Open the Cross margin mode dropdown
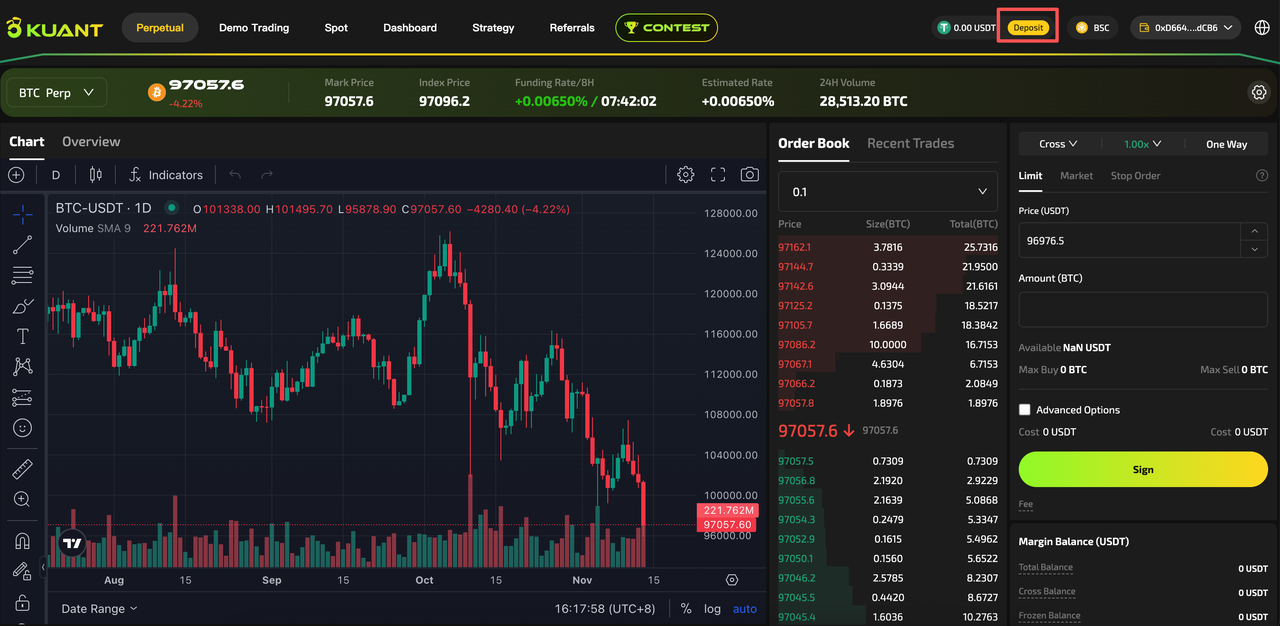Screen dimensions: 1280x626 point(1058,144)
